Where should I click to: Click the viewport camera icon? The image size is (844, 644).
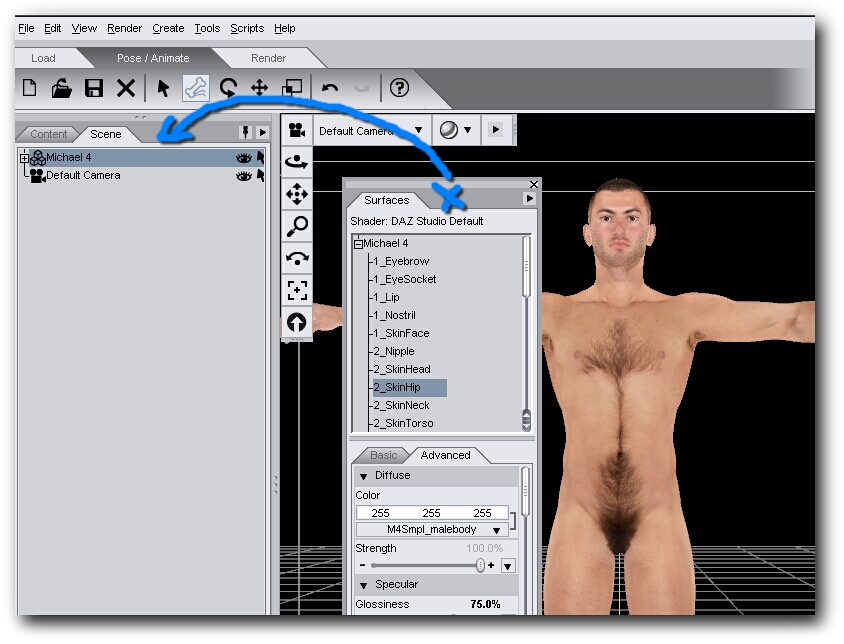(297, 130)
